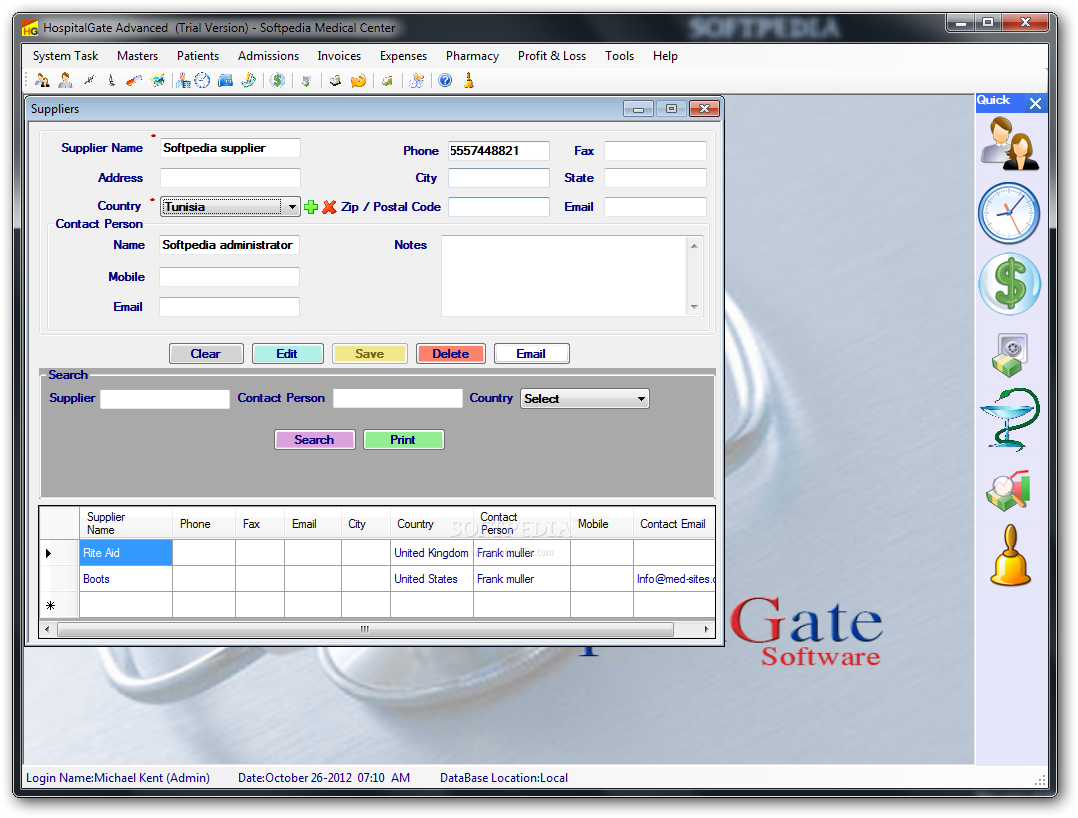Click the yellow Save button

[x=369, y=354]
